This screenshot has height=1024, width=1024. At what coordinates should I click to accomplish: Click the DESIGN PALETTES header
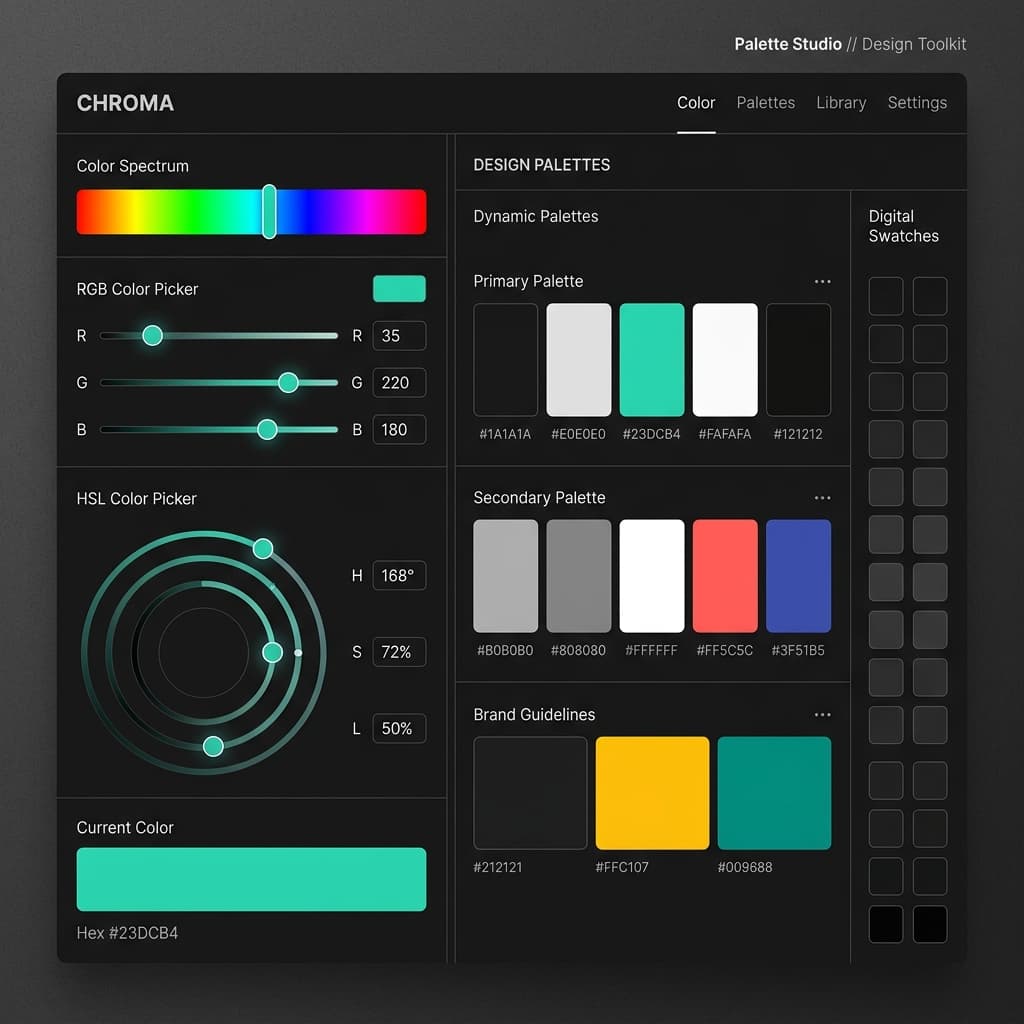541,165
